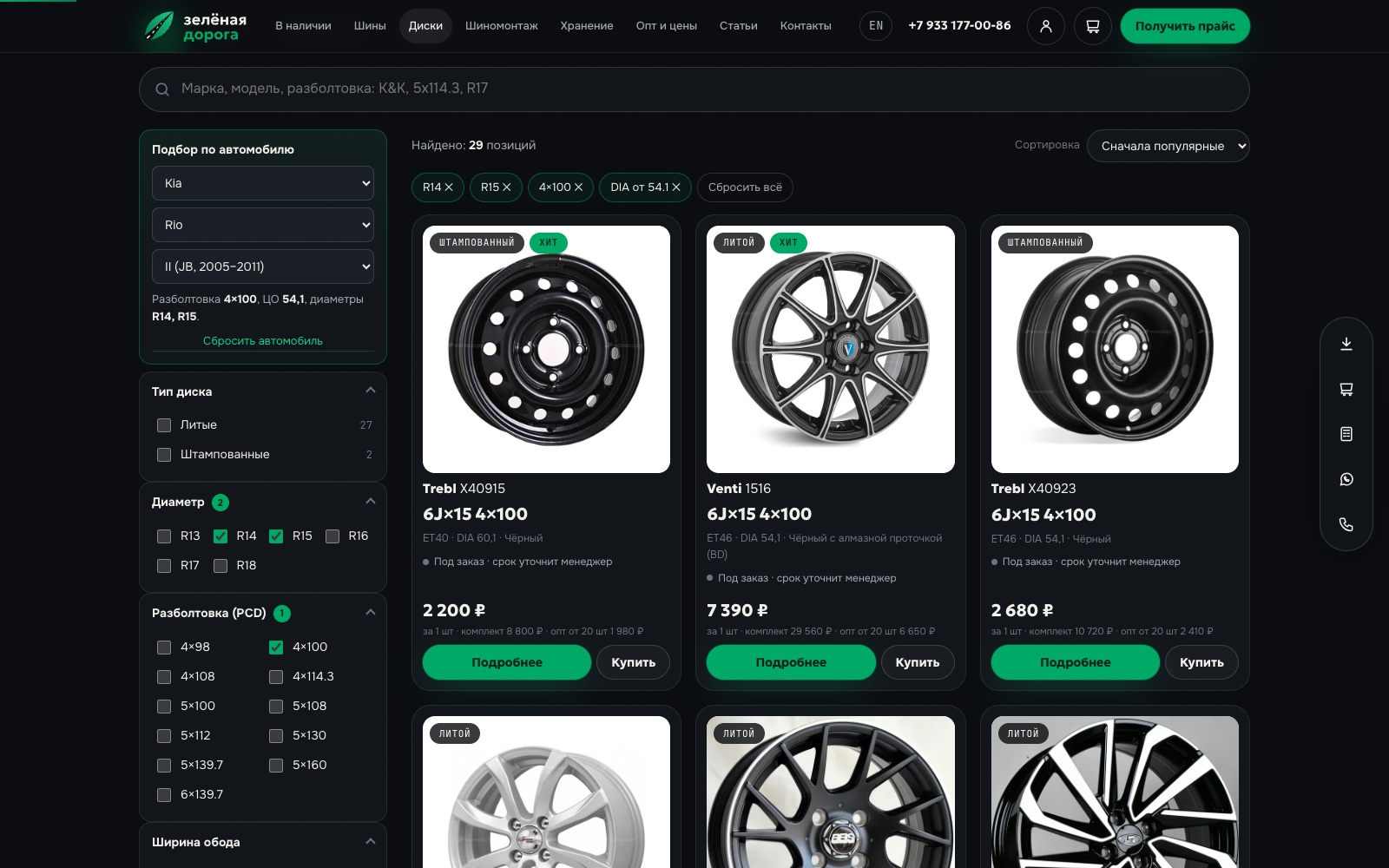Viewport: 1389px width, 868px height.
Task: Collapse the Диаметр filter section
Action: pyautogui.click(x=371, y=501)
